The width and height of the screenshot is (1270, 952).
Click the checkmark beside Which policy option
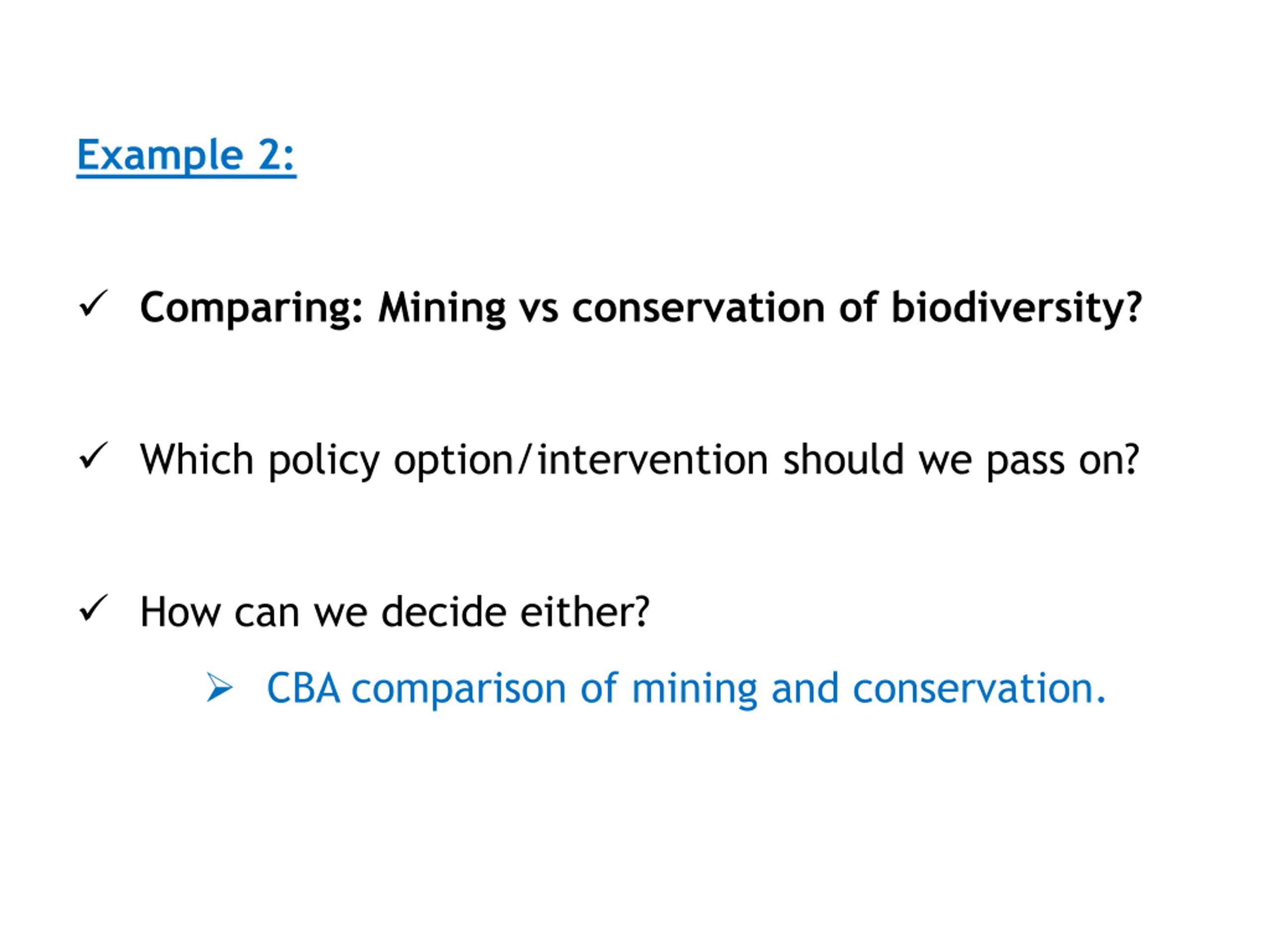93,456
